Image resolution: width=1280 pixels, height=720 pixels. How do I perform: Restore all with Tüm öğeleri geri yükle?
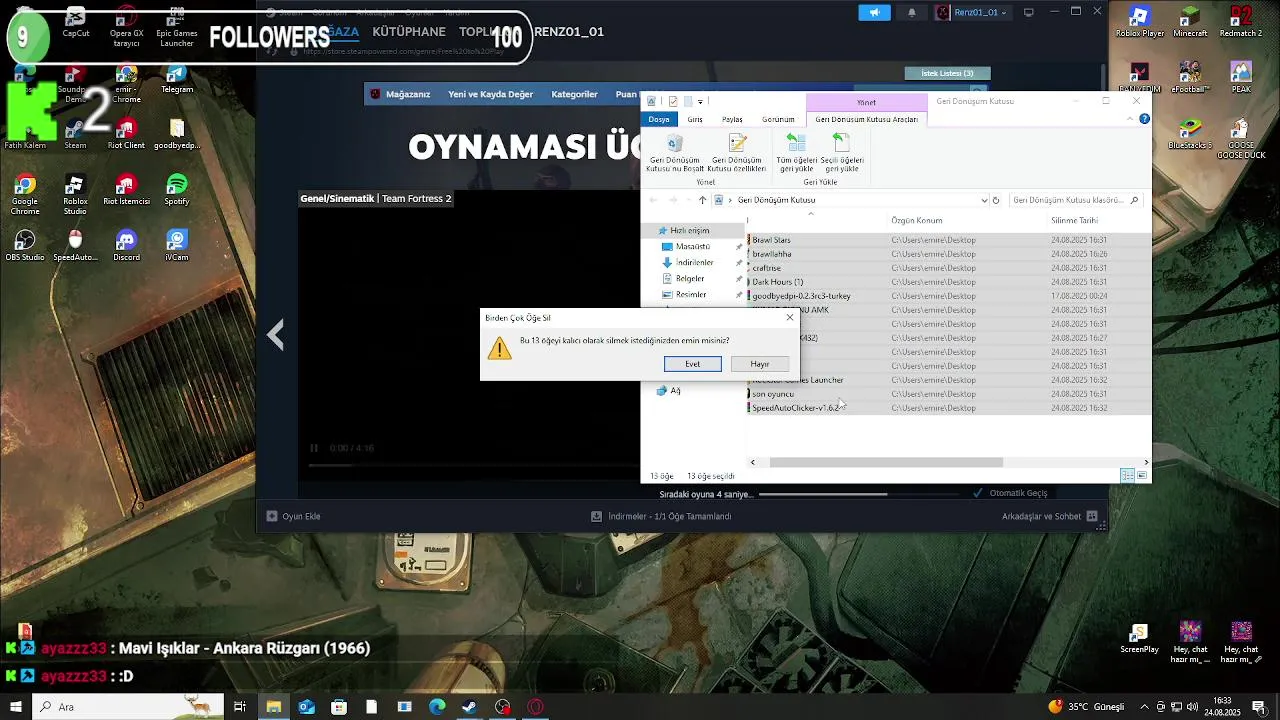796,153
